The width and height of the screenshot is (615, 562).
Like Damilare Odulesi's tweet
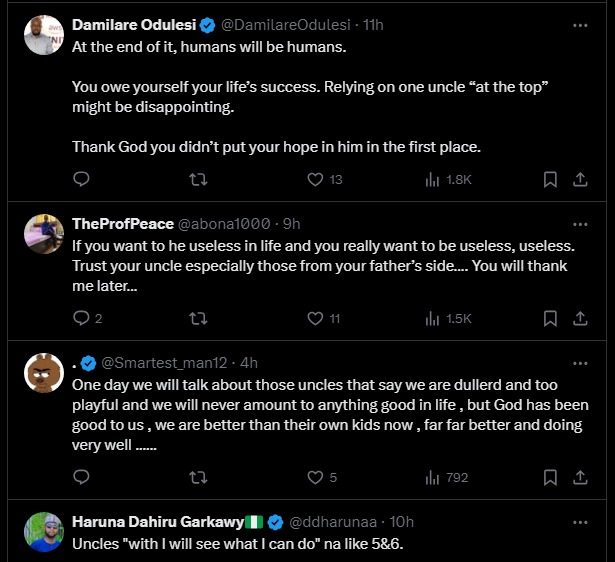pos(315,180)
